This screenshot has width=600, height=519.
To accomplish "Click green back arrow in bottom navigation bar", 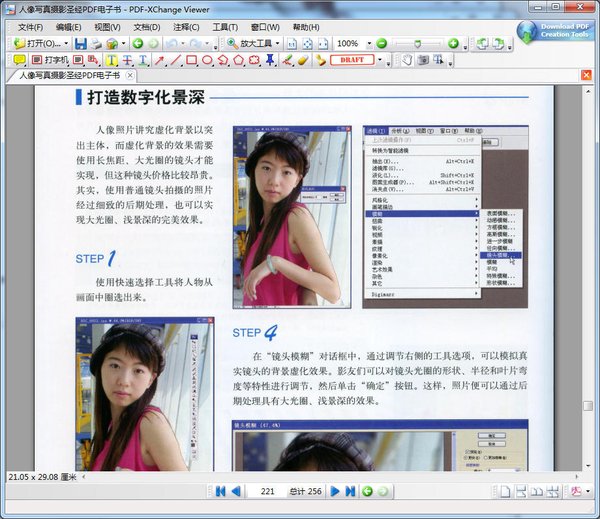I will click(367, 491).
